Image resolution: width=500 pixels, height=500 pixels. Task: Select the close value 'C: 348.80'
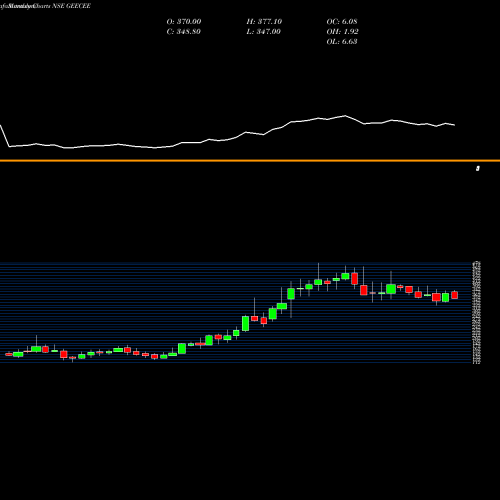184,31
